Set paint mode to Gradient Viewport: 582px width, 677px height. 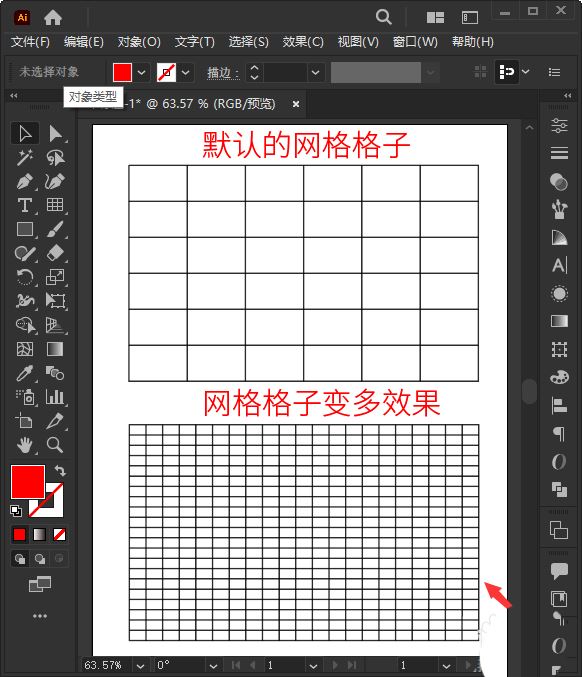point(39,535)
